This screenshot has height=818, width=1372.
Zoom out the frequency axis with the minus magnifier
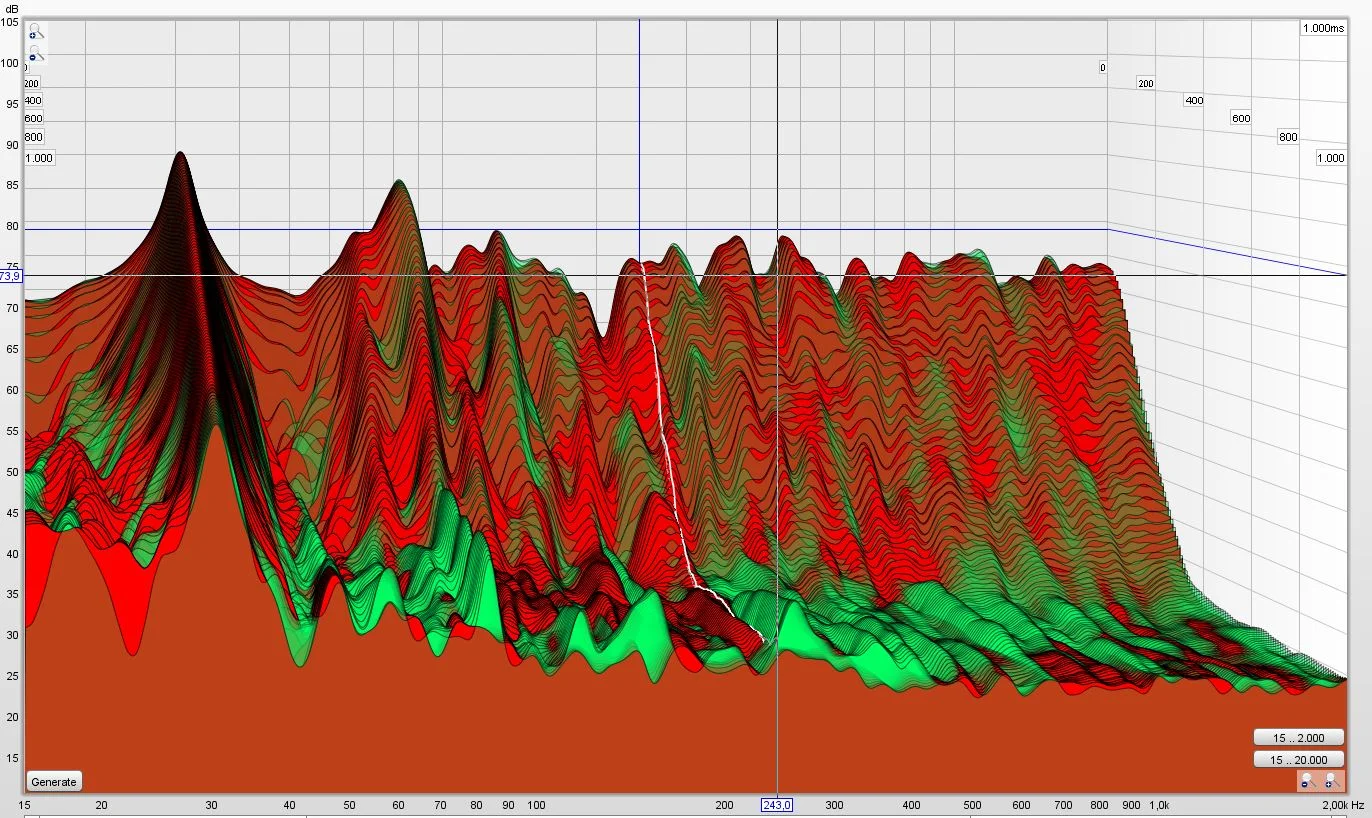[1307, 781]
